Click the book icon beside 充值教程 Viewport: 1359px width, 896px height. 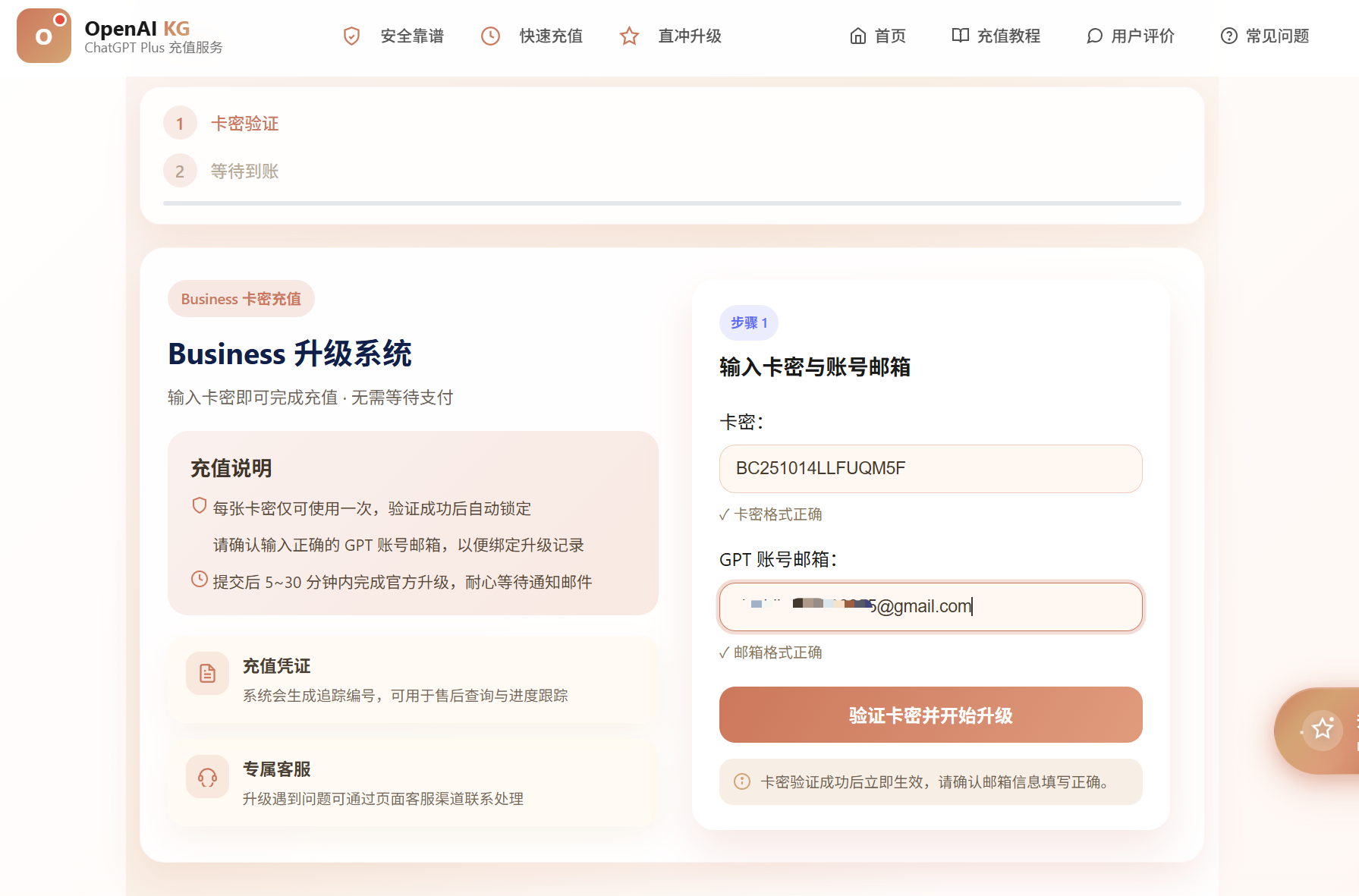click(960, 36)
